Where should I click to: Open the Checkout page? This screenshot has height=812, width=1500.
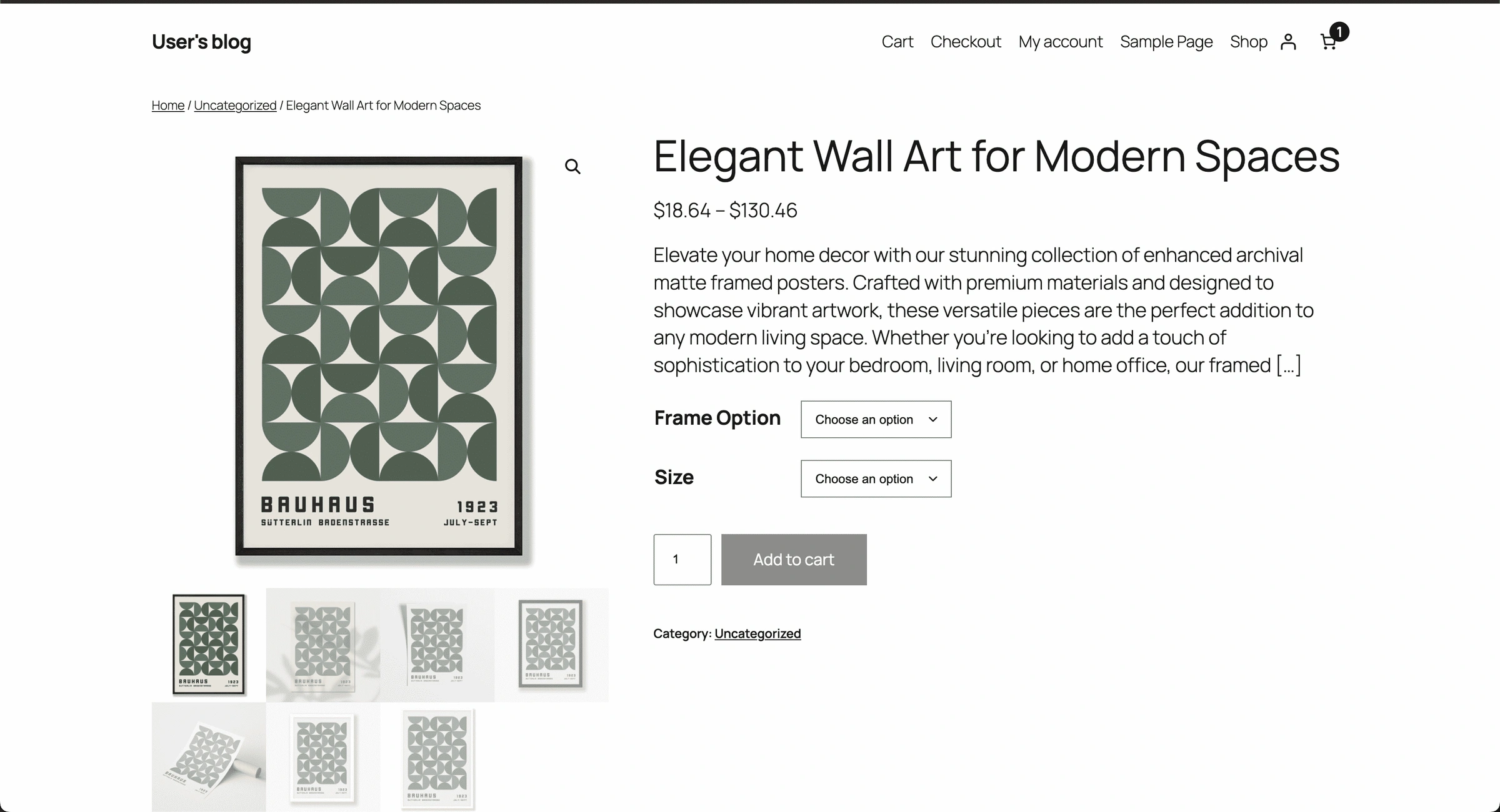(x=966, y=41)
